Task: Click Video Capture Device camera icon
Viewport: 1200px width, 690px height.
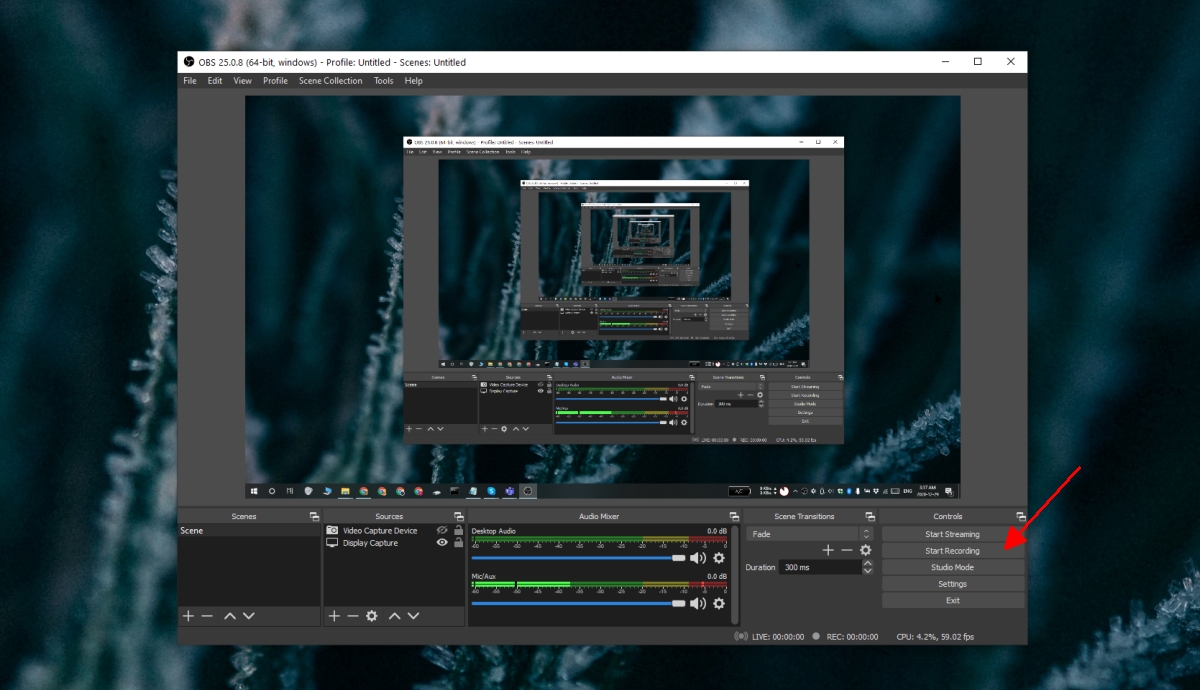Action: tap(332, 531)
